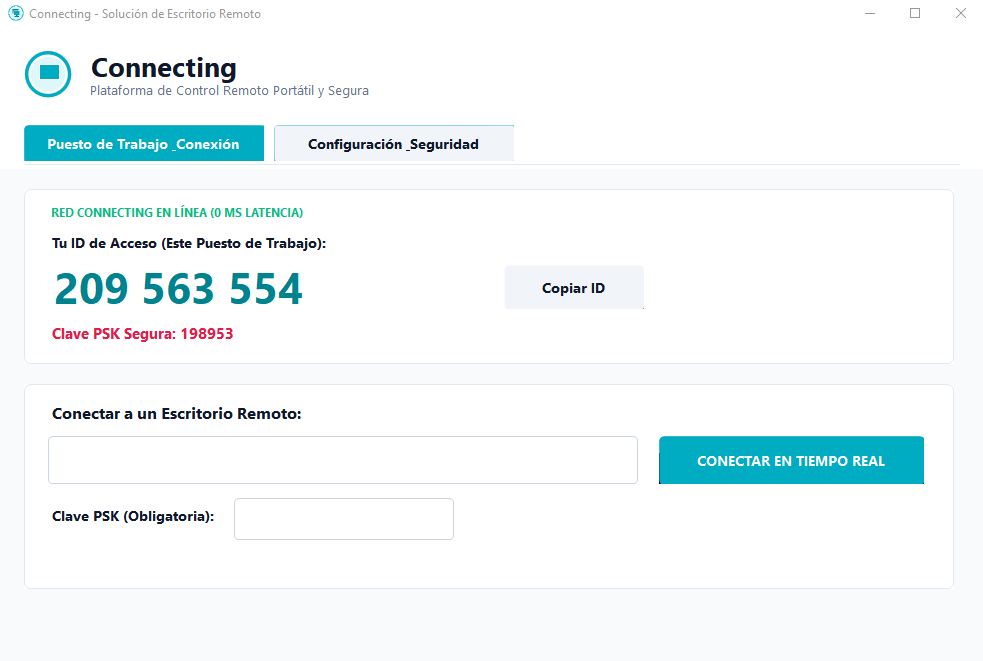Viewport: 983px width, 661px height.
Task: Click the Connecting heading title
Action: pyautogui.click(x=164, y=68)
